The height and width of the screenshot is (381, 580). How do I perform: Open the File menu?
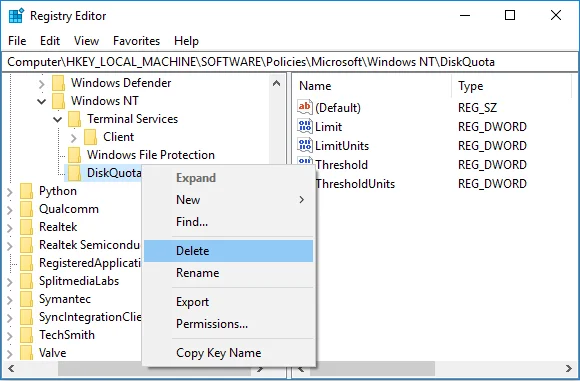point(17,41)
